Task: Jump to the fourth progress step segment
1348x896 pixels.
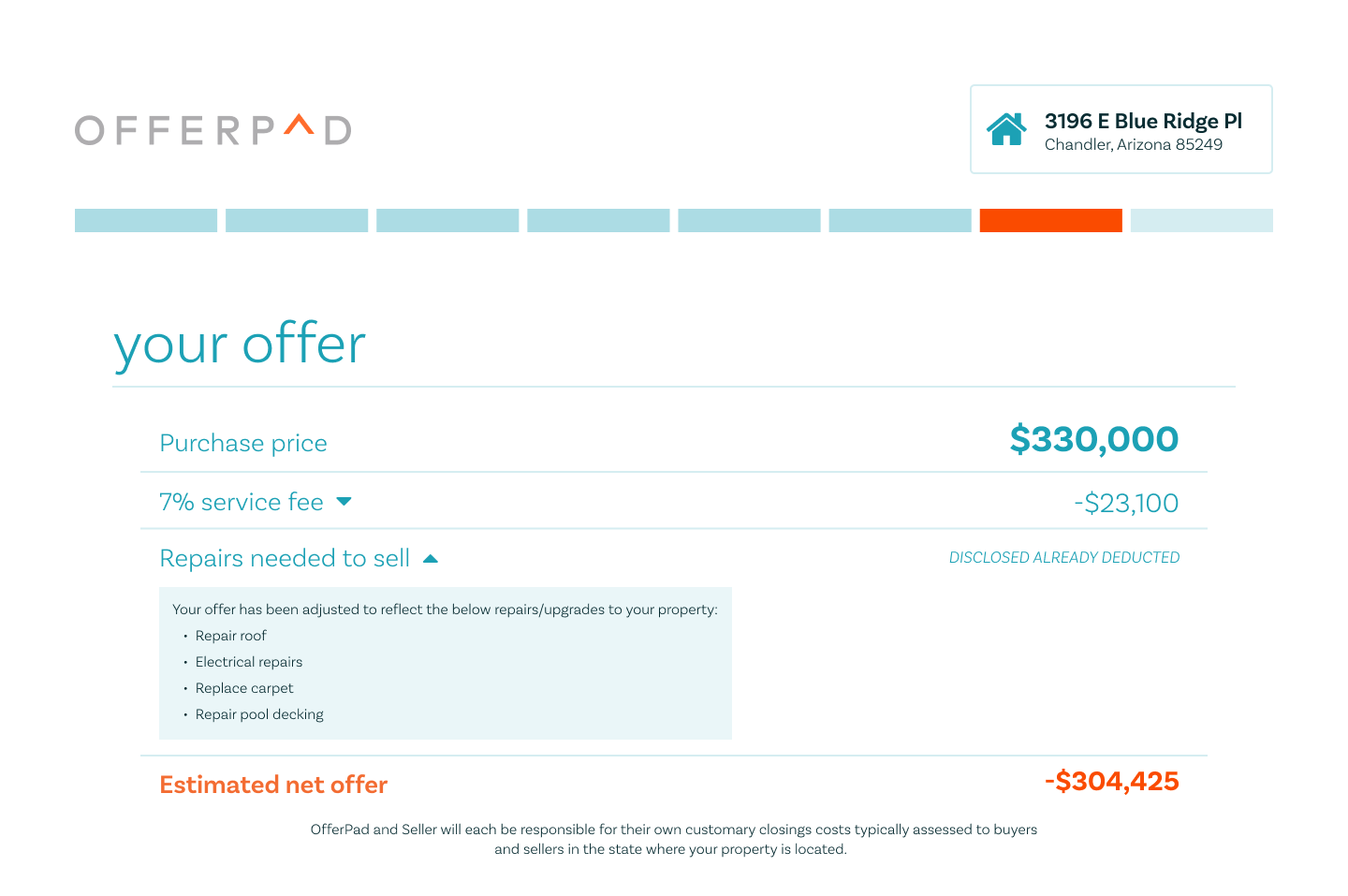Action: (598, 220)
